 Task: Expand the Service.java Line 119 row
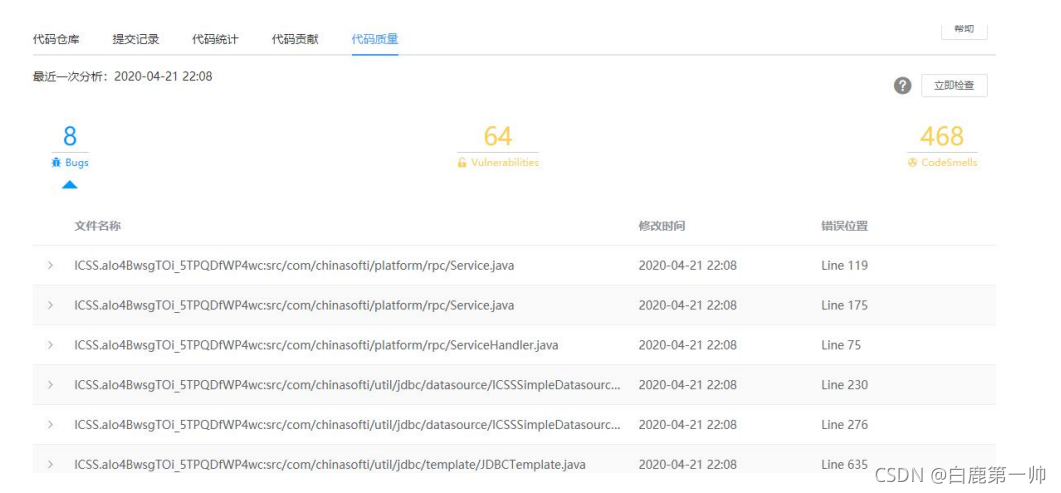click(50, 266)
